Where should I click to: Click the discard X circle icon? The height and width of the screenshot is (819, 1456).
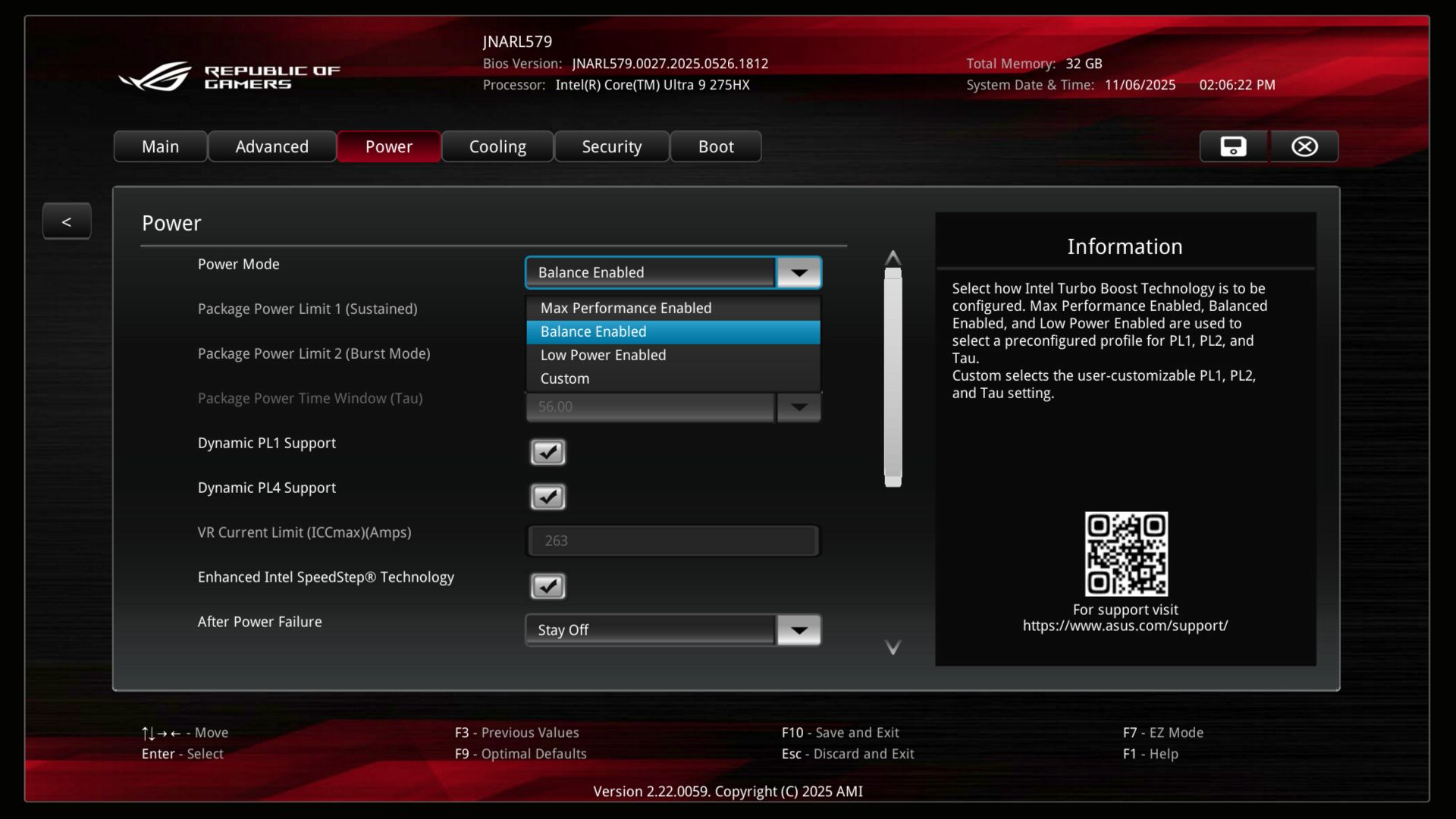pos(1304,146)
